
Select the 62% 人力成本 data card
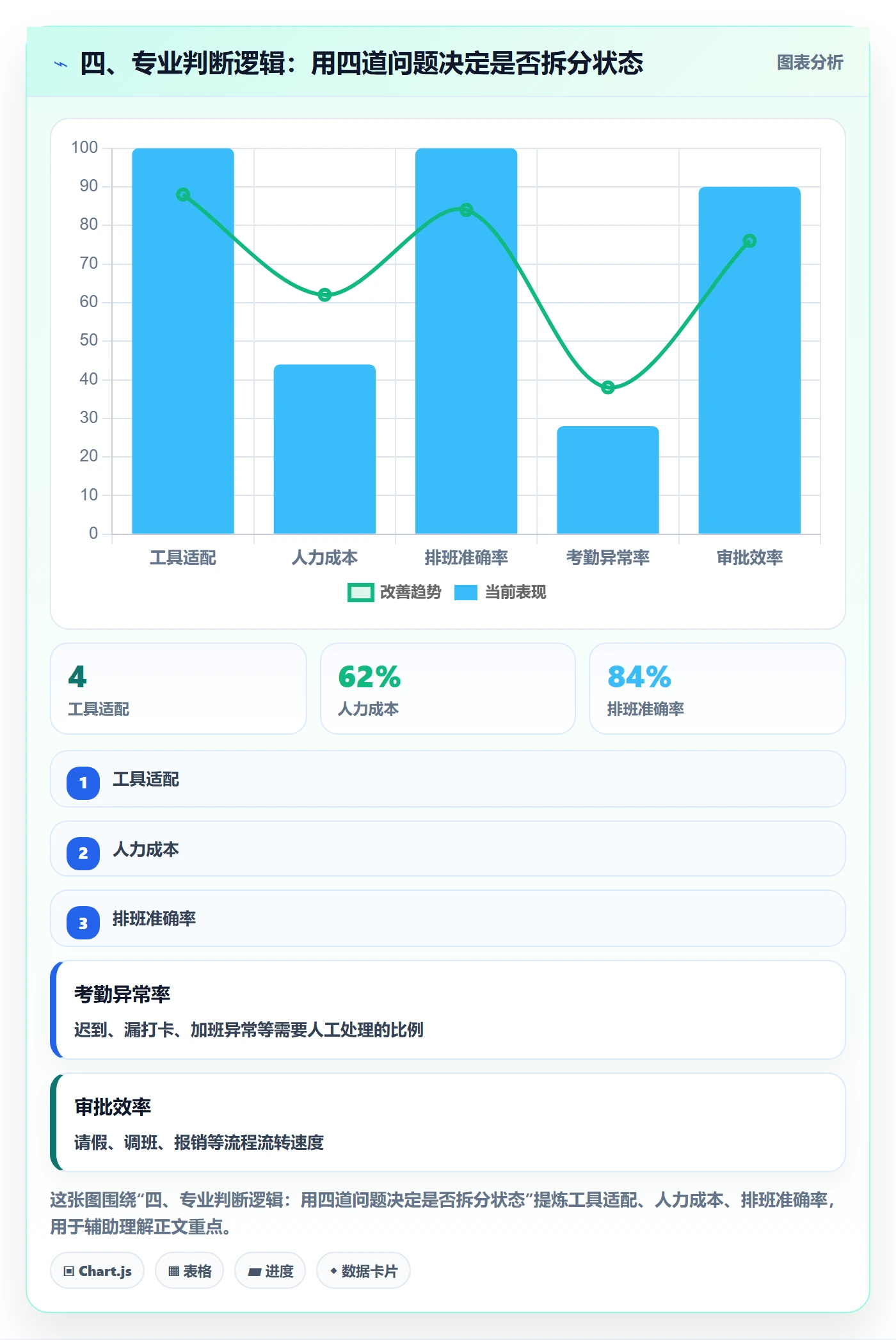[448, 689]
